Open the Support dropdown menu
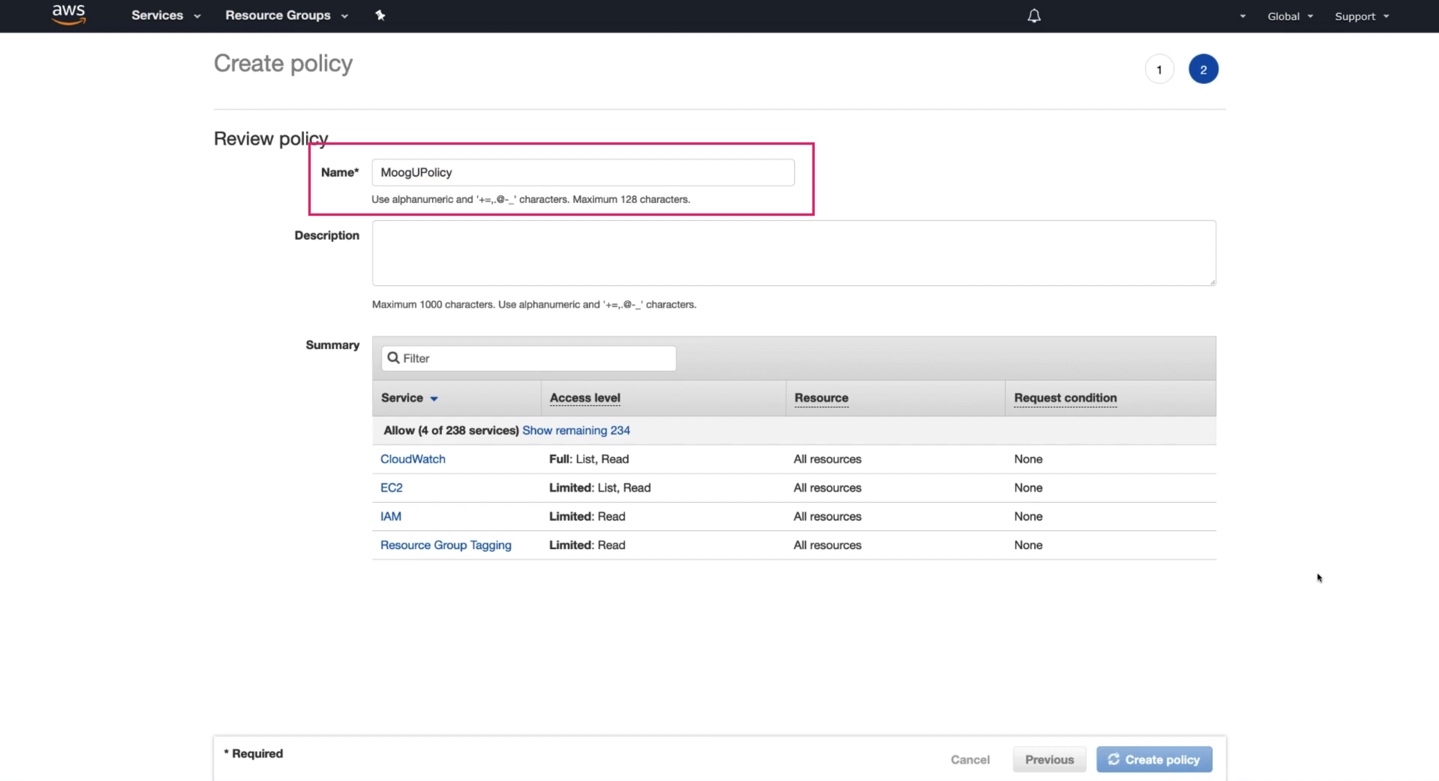1439x781 pixels. (1362, 17)
